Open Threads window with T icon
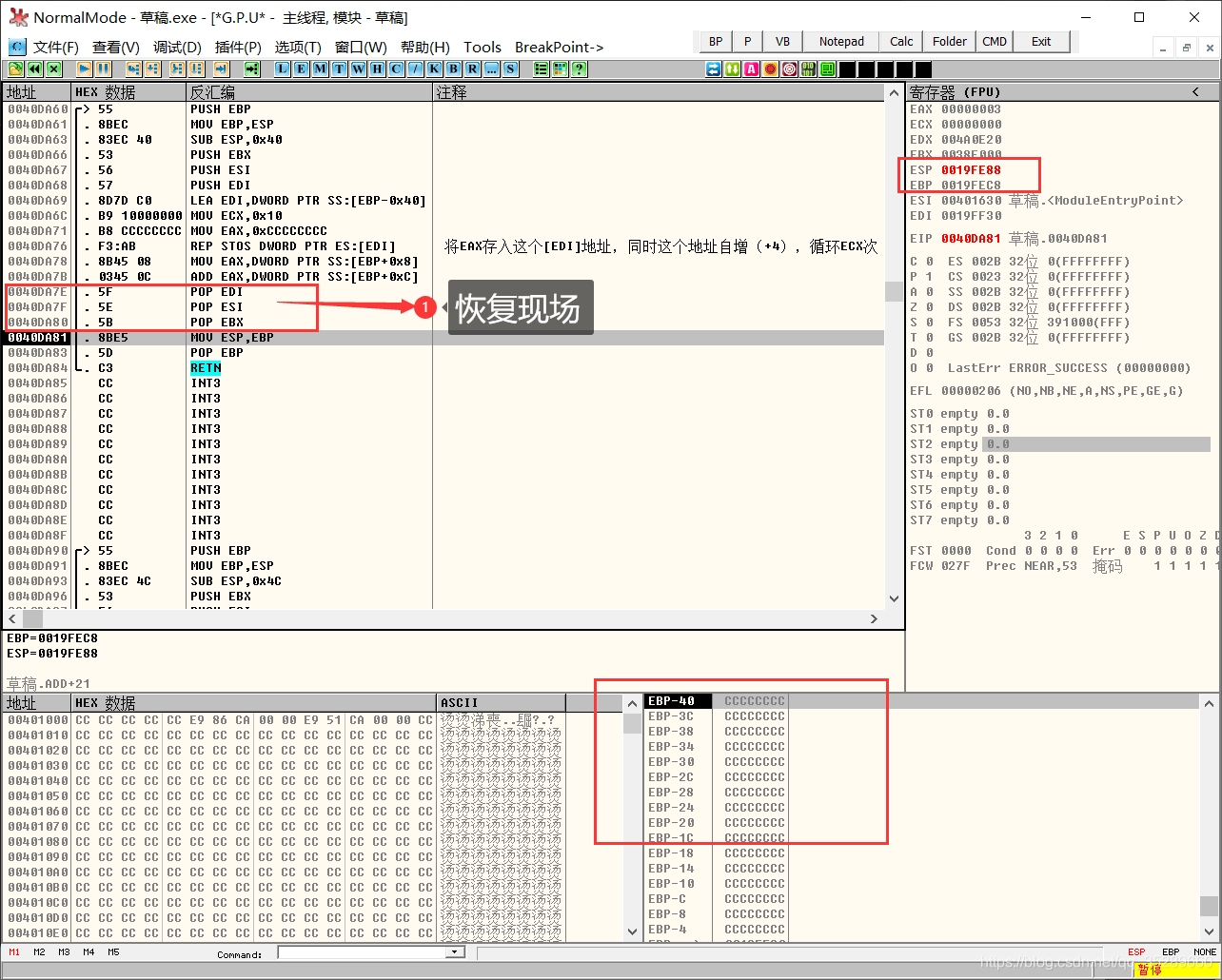This screenshot has width=1222, height=980. coord(339,69)
